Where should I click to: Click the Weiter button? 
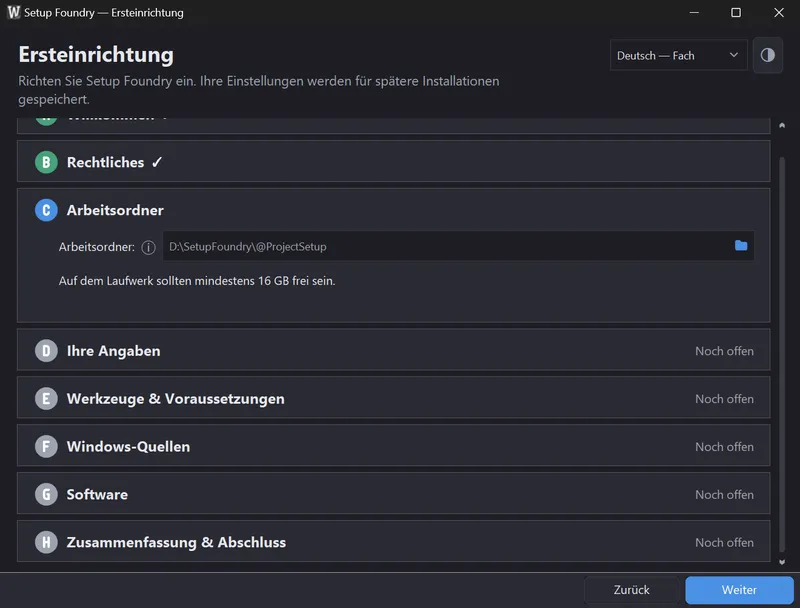pos(739,590)
